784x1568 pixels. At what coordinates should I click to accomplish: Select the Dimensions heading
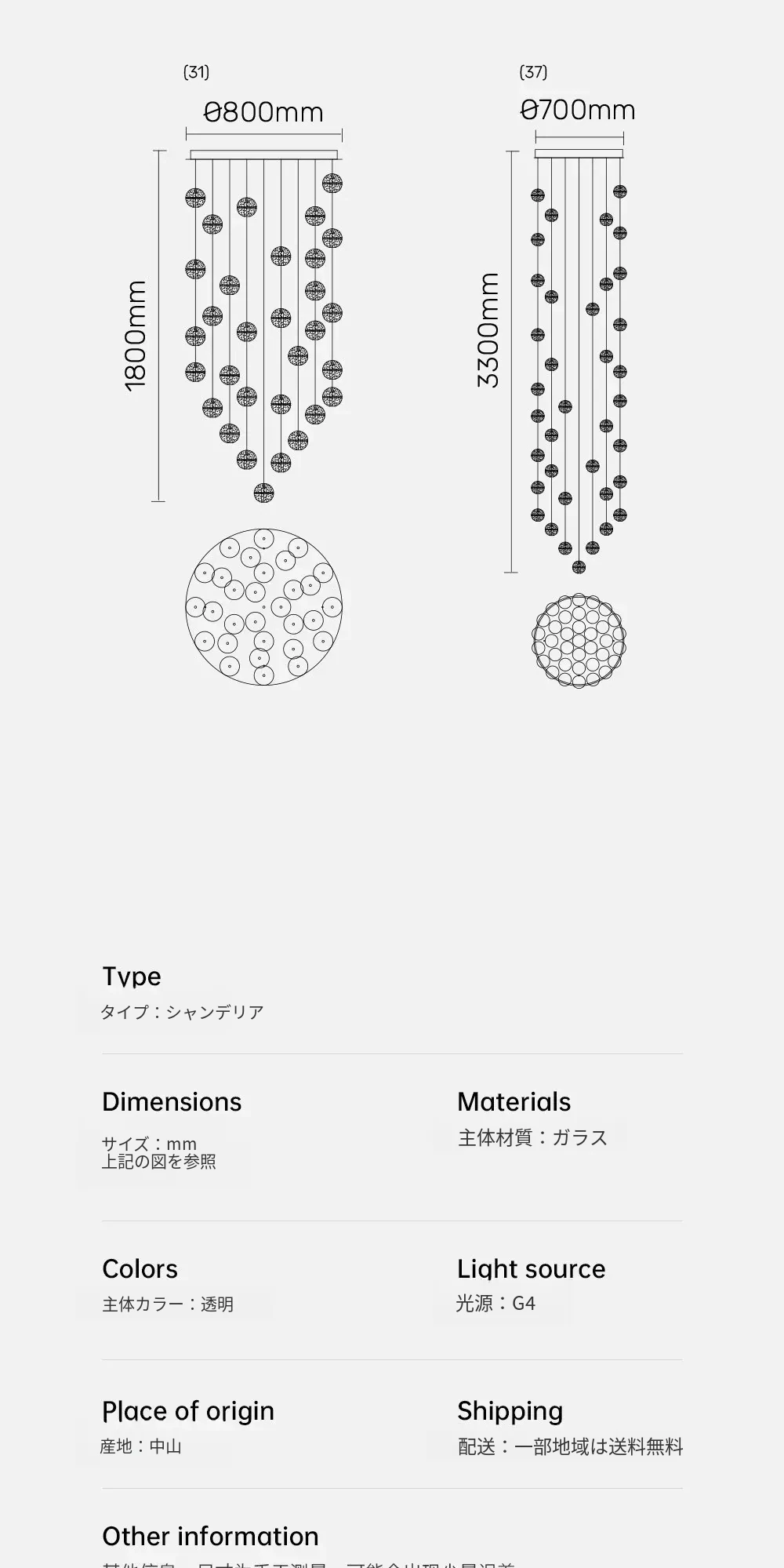tap(172, 1101)
